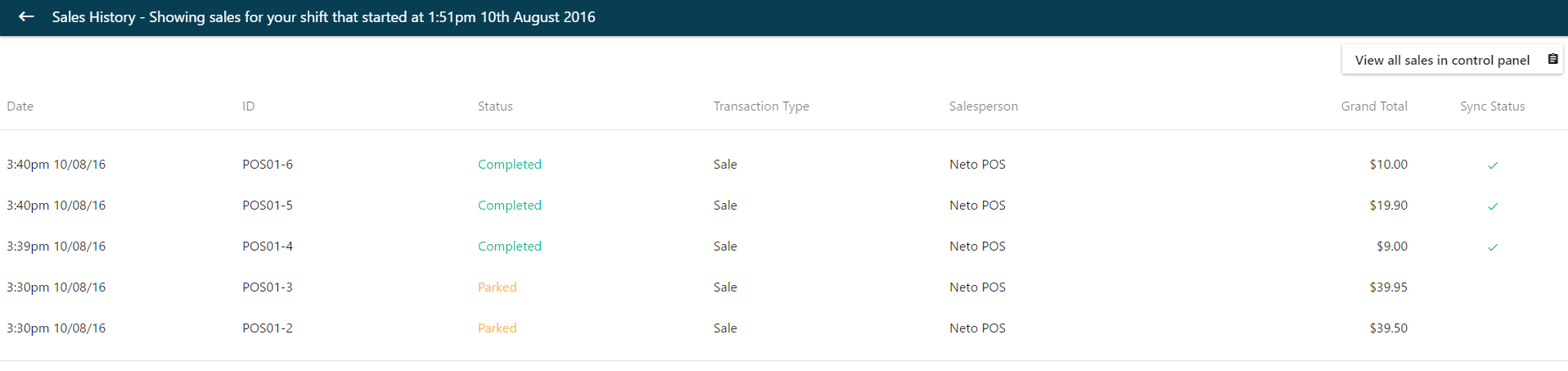
Task: Click sync checkmark for POS01-5
Action: [x=1493, y=206]
